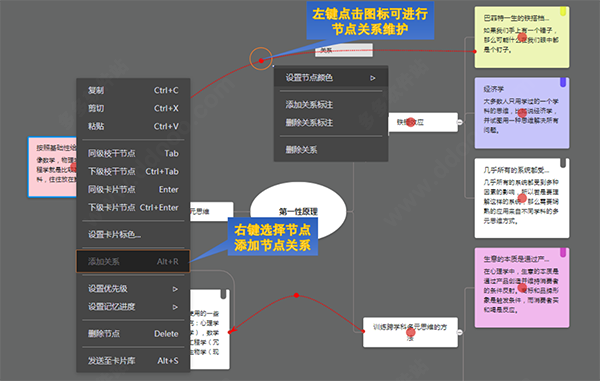Select the purple 经济学 card
This screenshot has width=600, height=381.
click(522, 113)
